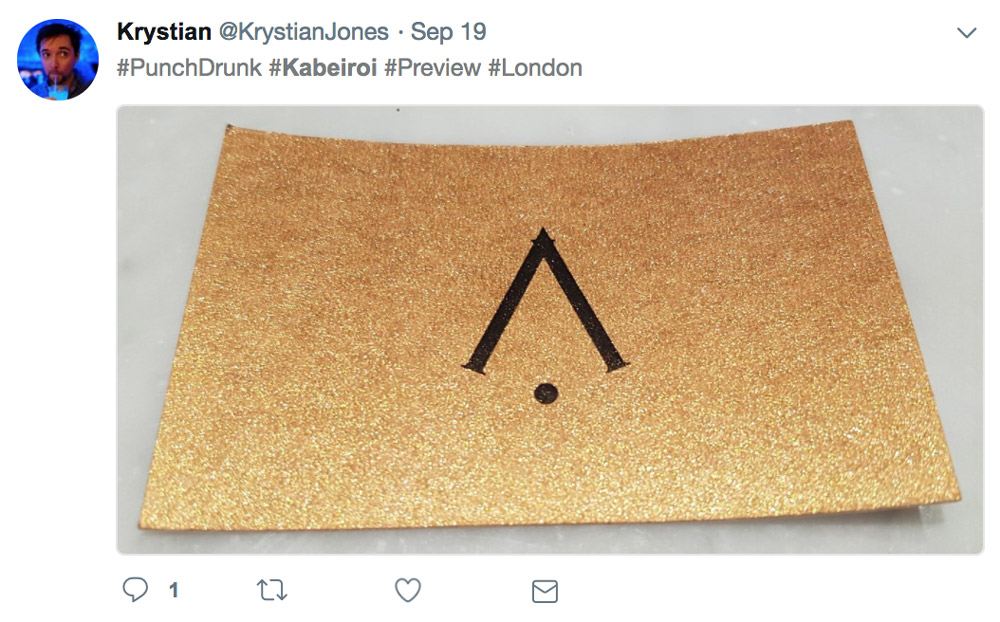Open the #London hashtag

(535, 68)
